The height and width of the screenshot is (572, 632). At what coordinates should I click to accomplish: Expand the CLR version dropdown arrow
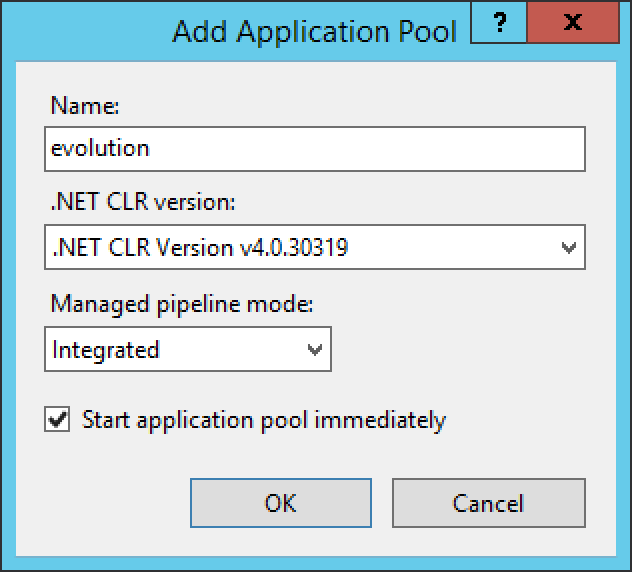(569, 248)
